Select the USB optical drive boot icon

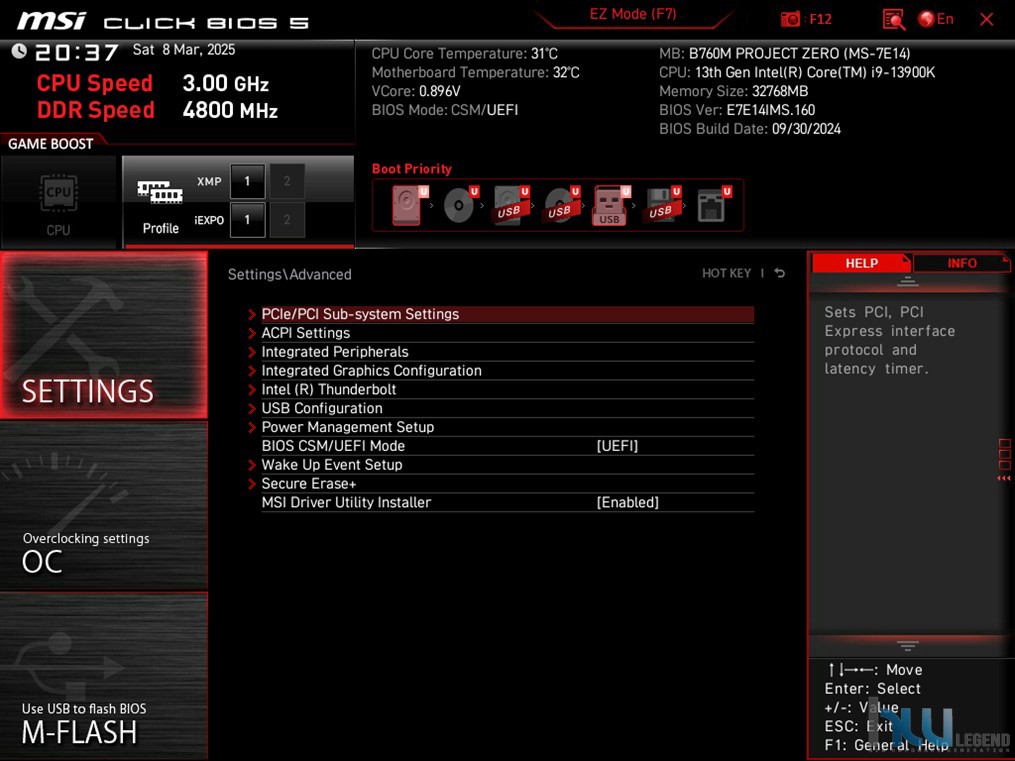pos(561,204)
